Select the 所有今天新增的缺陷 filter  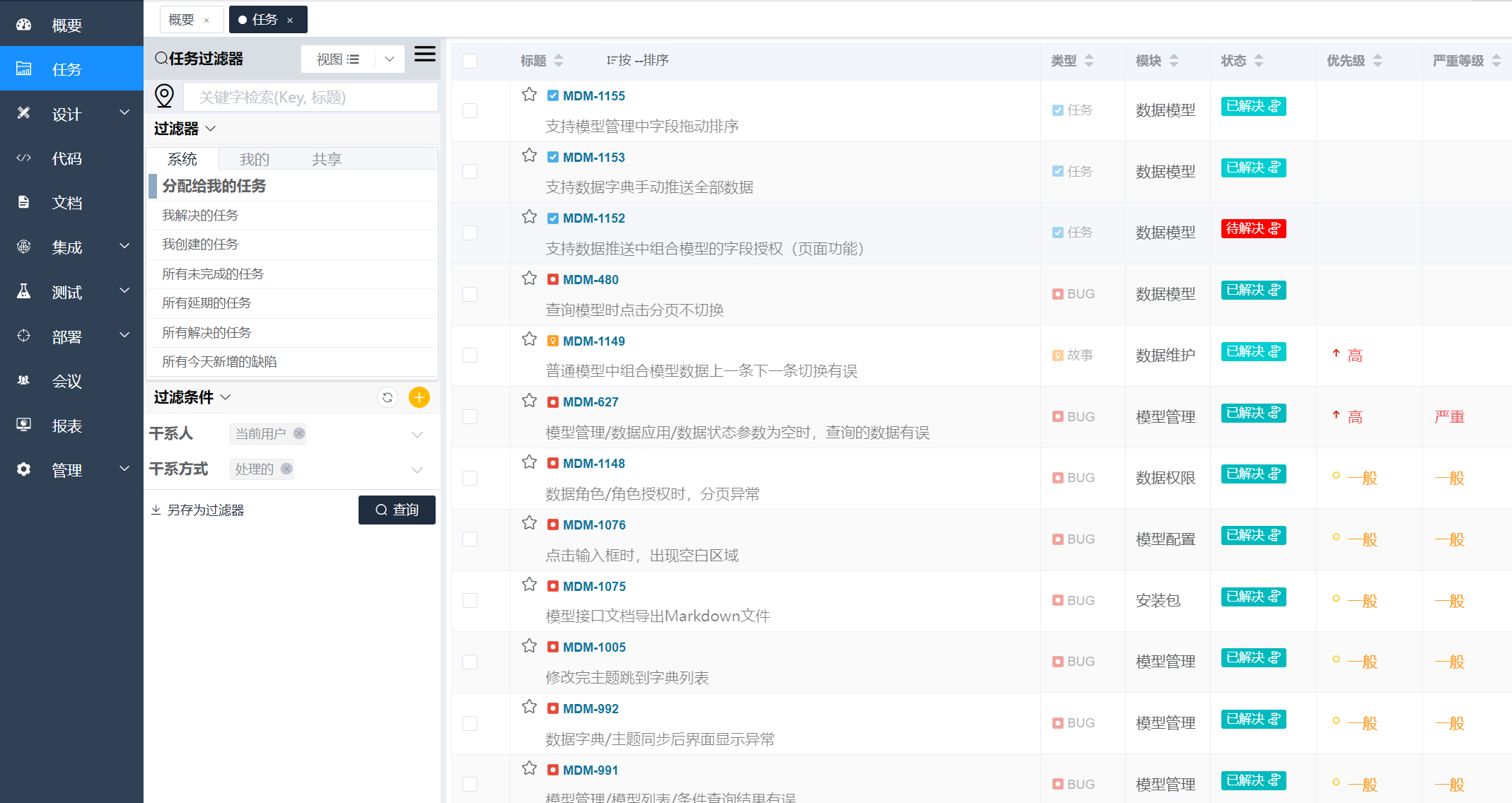(219, 361)
